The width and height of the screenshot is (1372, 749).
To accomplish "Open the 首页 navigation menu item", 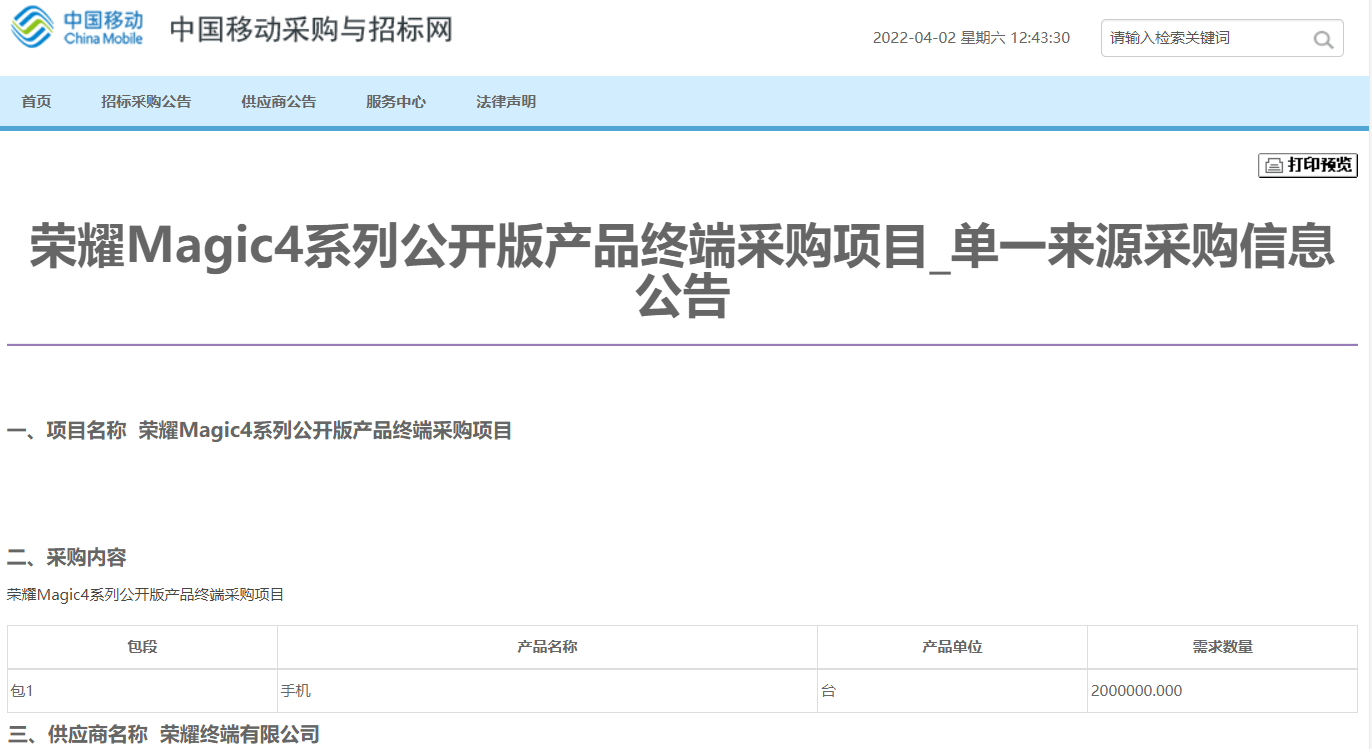I will pyautogui.click(x=36, y=101).
